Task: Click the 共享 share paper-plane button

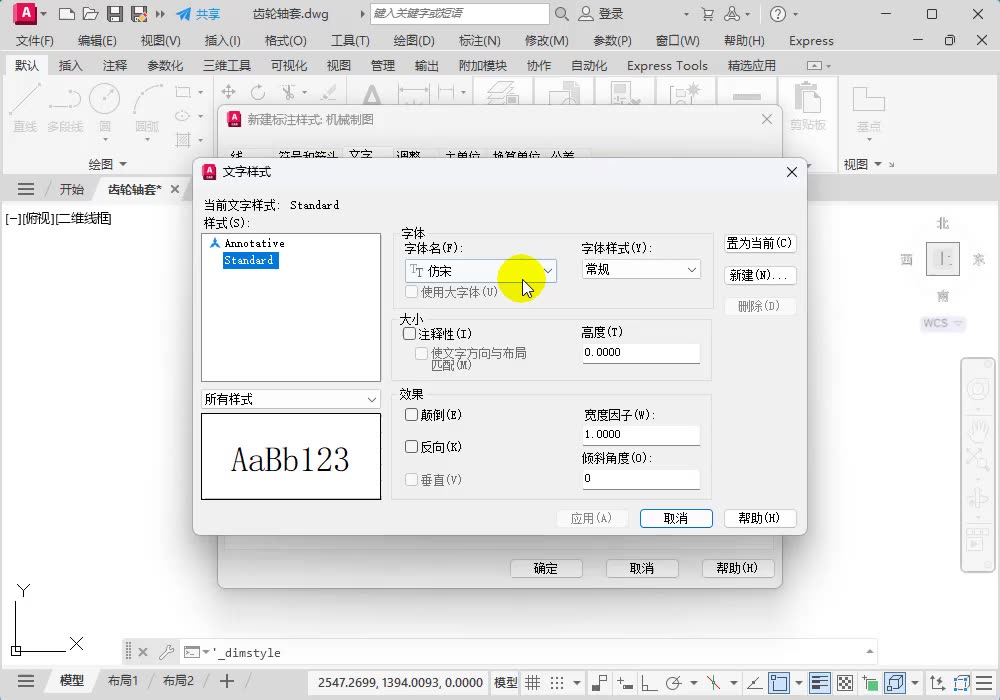Action: pyautogui.click(x=198, y=14)
